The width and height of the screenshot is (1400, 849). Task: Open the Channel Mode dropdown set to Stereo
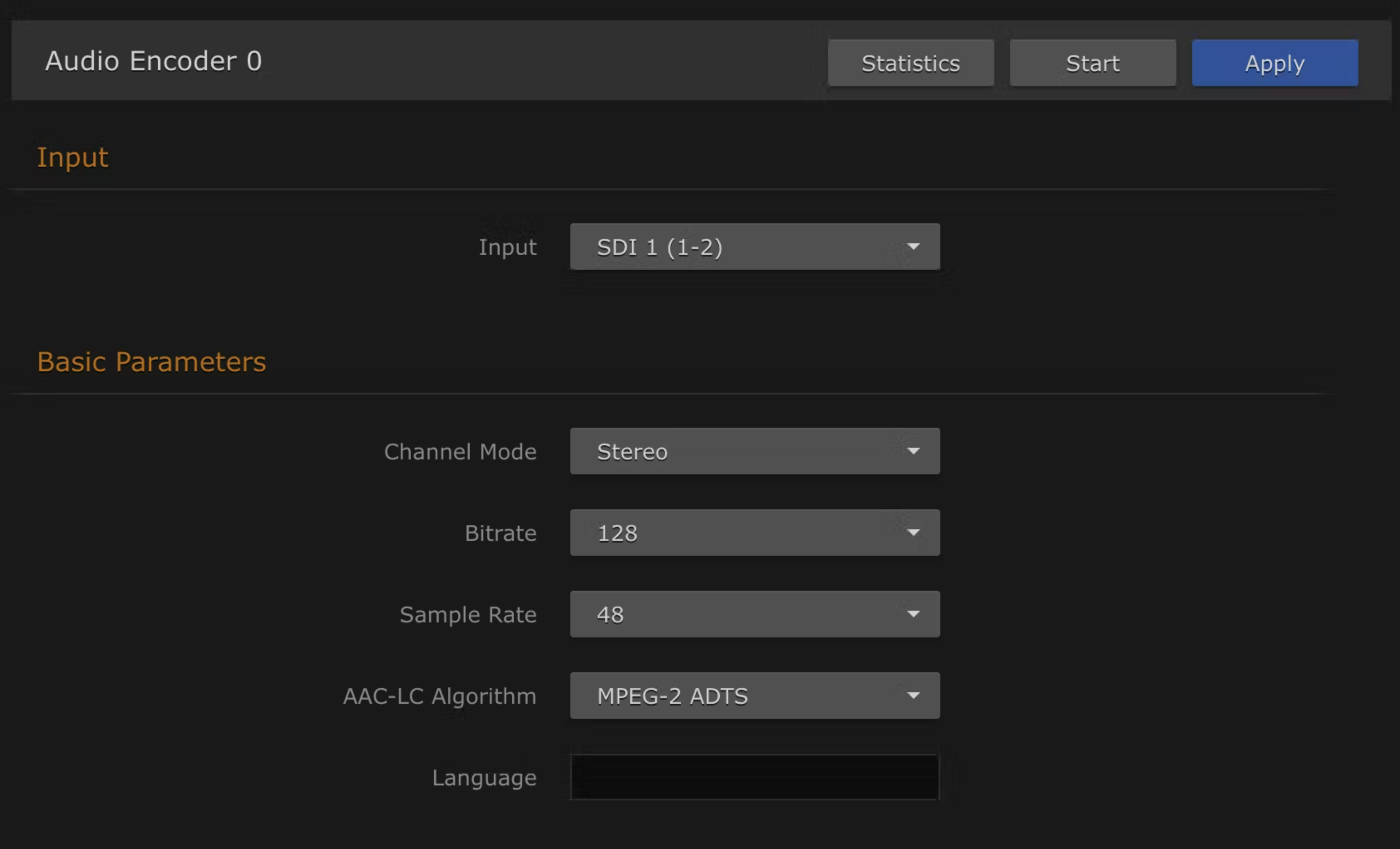[754, 451]
